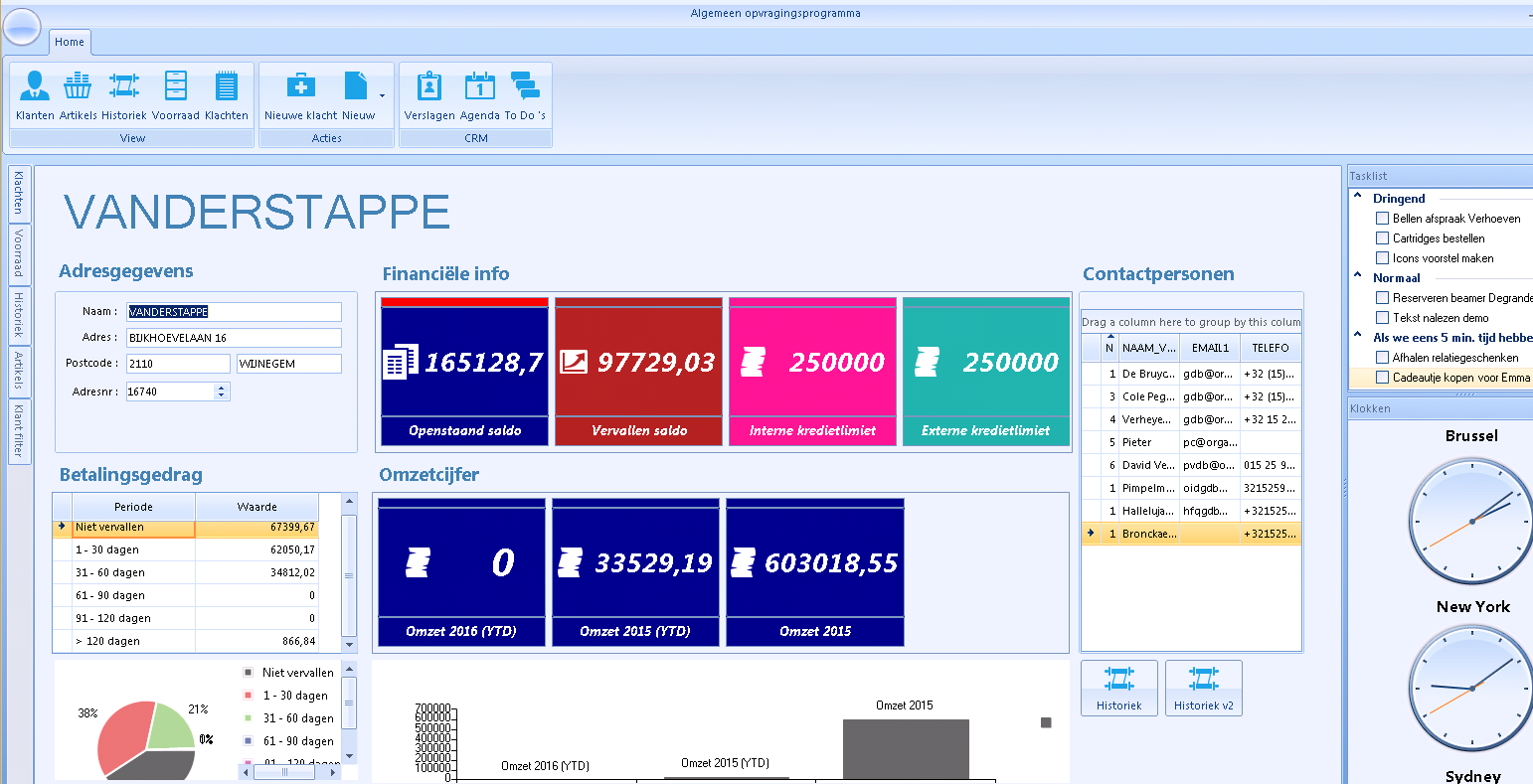This screenshot has width=1533, height=784.
Task: Click the Interne kredietlimiet tile
Action: 813,372
